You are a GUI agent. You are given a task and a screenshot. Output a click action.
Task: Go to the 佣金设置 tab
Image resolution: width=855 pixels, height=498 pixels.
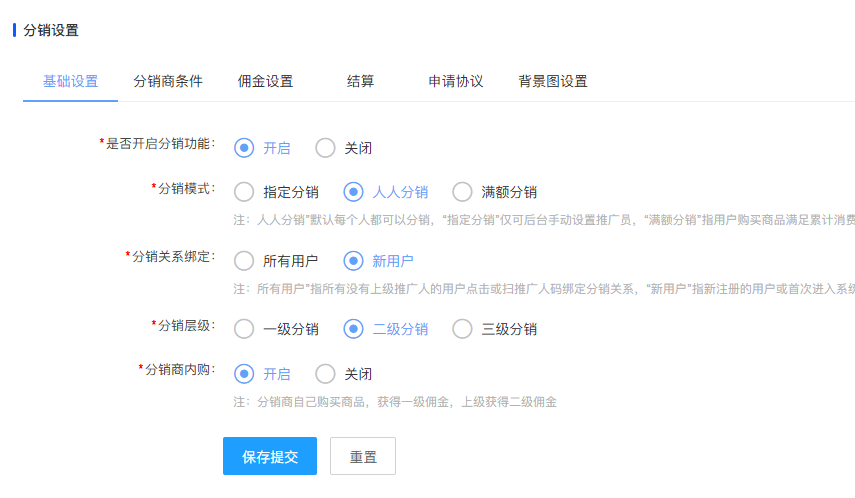click(265, 81)
